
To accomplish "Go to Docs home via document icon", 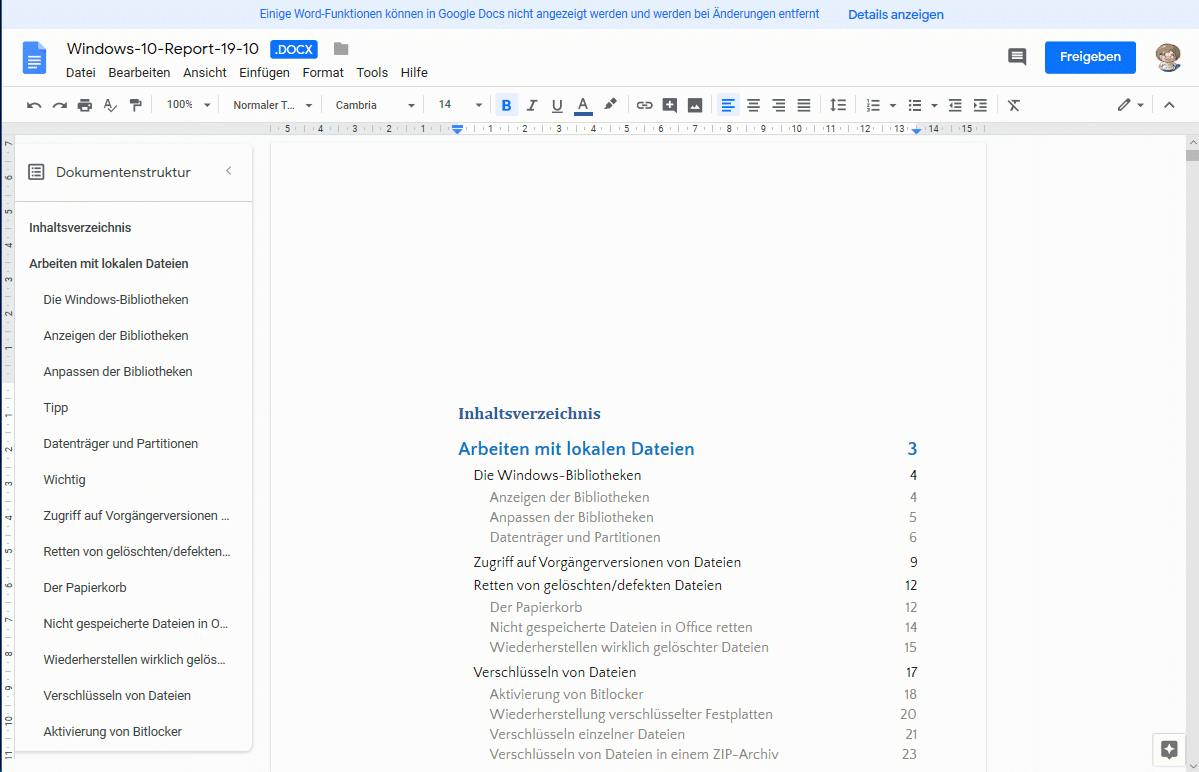I will coord(34,58).
